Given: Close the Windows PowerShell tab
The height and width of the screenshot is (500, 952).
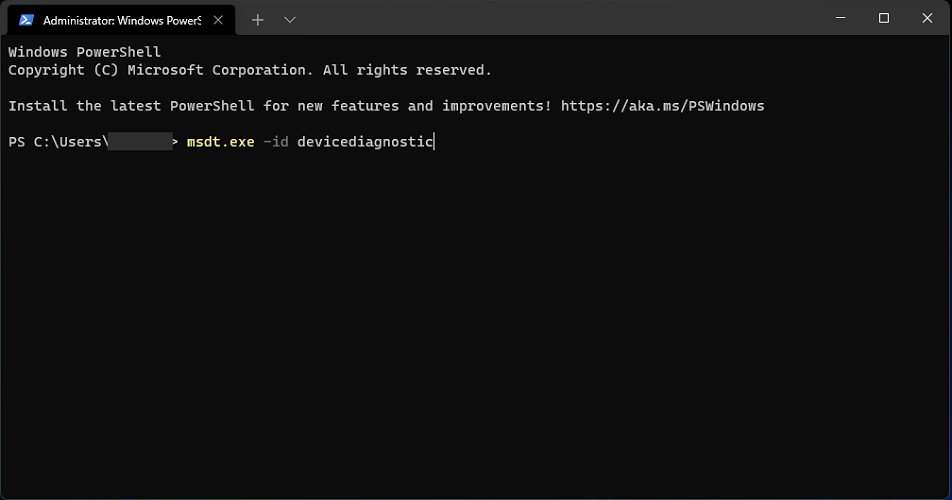Looking at the screenshot, I should click(218, 20).
